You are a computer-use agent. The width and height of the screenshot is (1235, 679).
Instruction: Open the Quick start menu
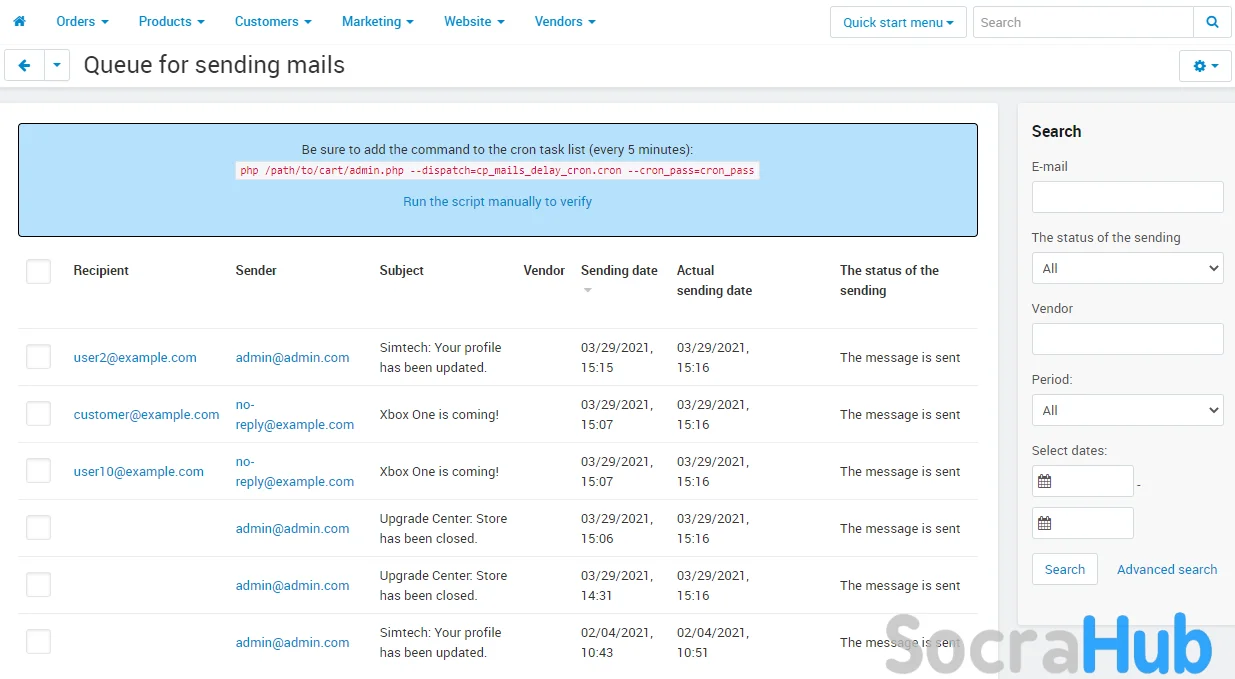tap(897, 22)
